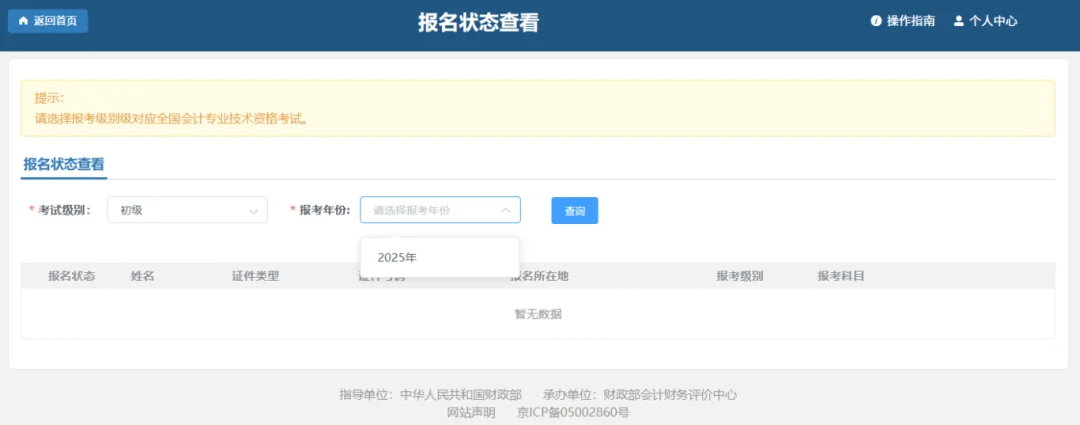Click inside the 报考年份 selection field

(430, 210)
